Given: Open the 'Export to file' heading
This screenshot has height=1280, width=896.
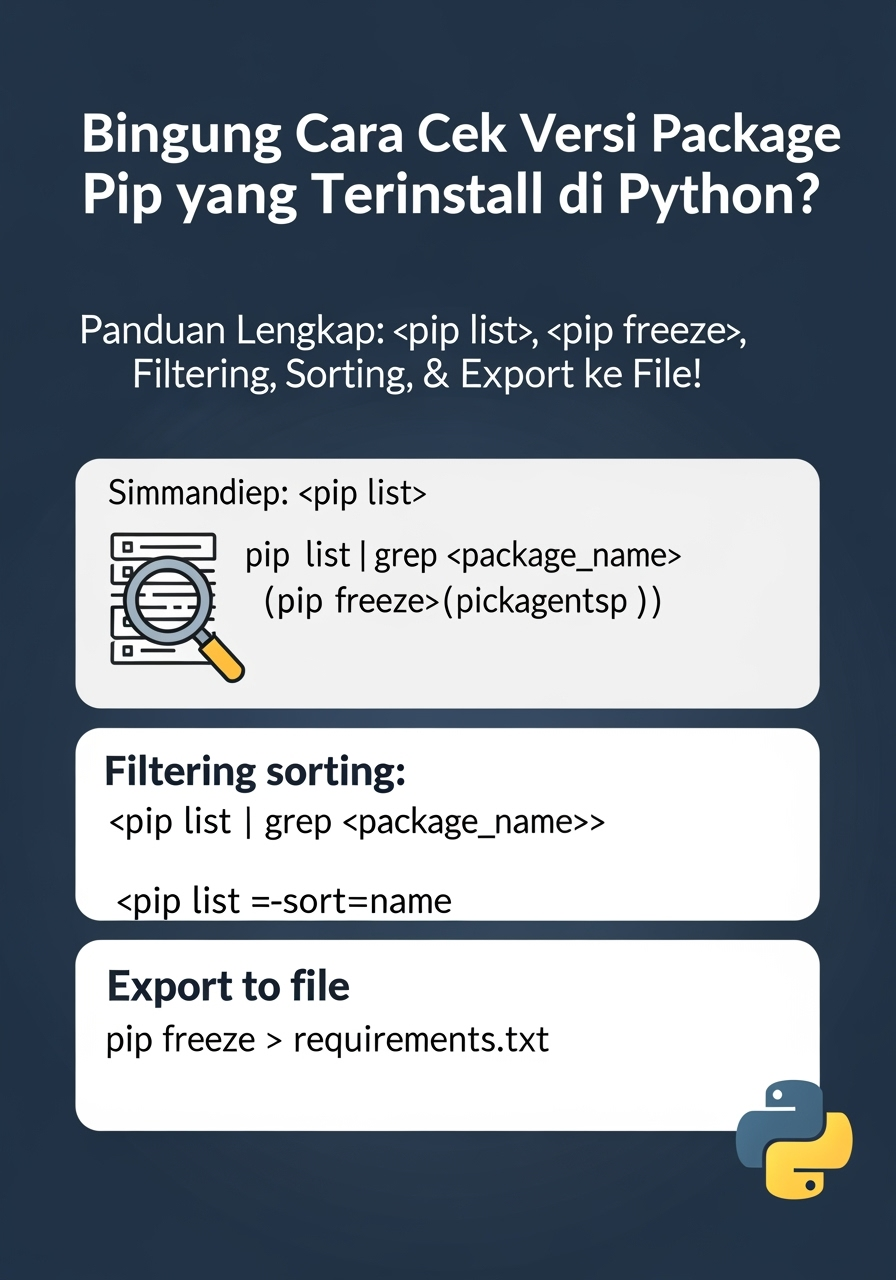Looking at the screenshot, I should 228,987.
